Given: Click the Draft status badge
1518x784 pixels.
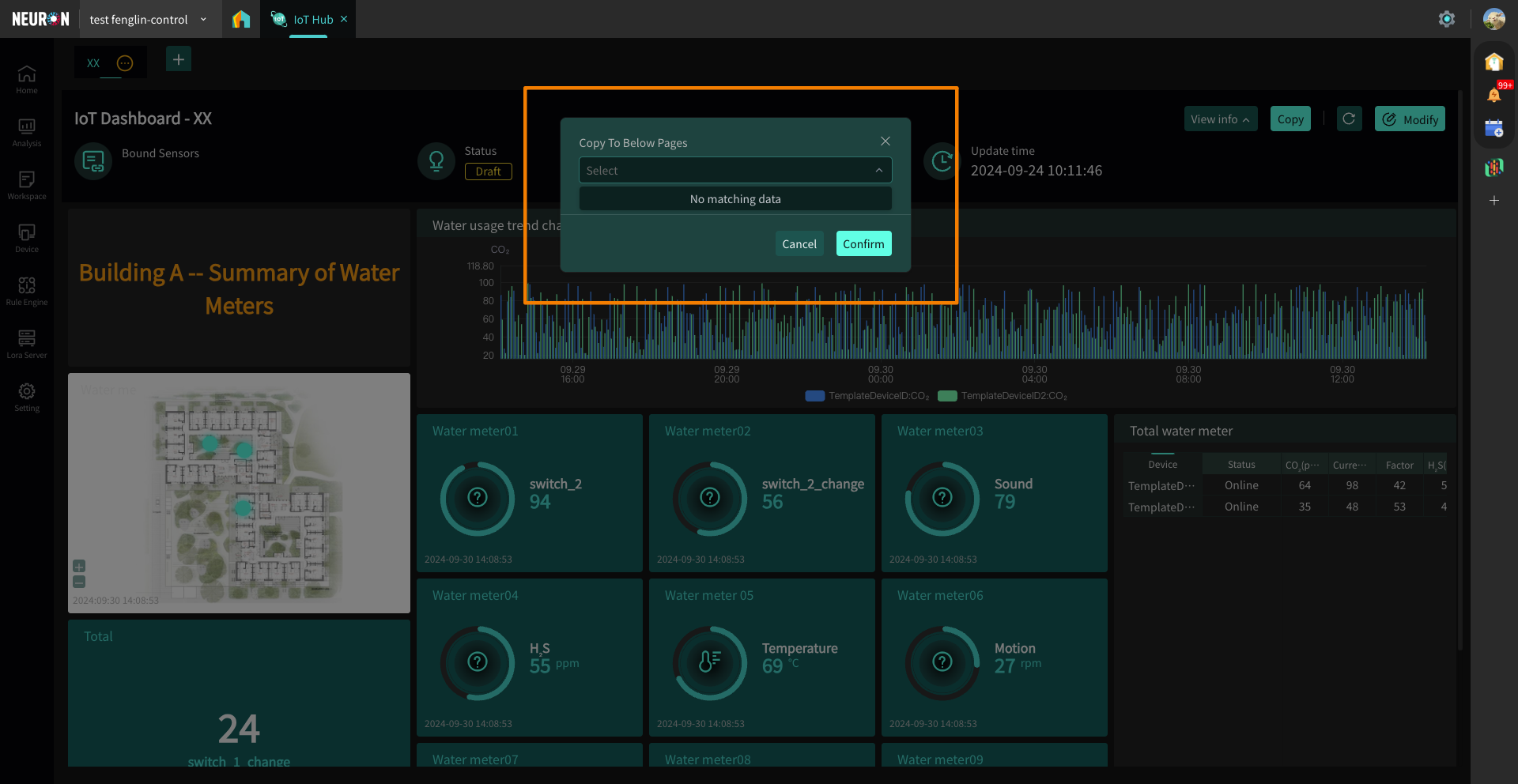Looking at the screenshot, I should click(x=489, y=171).
